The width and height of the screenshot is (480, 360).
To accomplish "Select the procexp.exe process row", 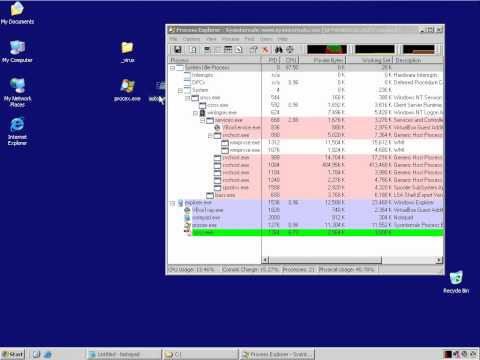I will point(305,225).
